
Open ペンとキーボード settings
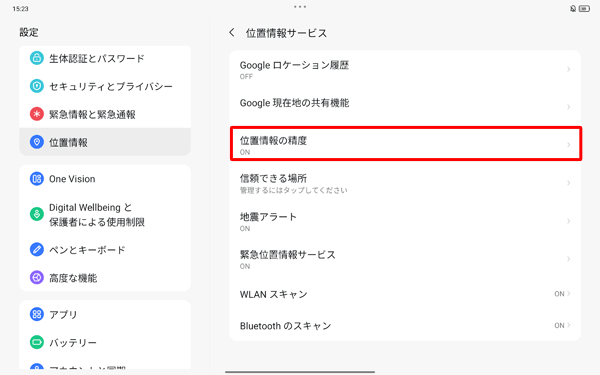pos(105,250)
